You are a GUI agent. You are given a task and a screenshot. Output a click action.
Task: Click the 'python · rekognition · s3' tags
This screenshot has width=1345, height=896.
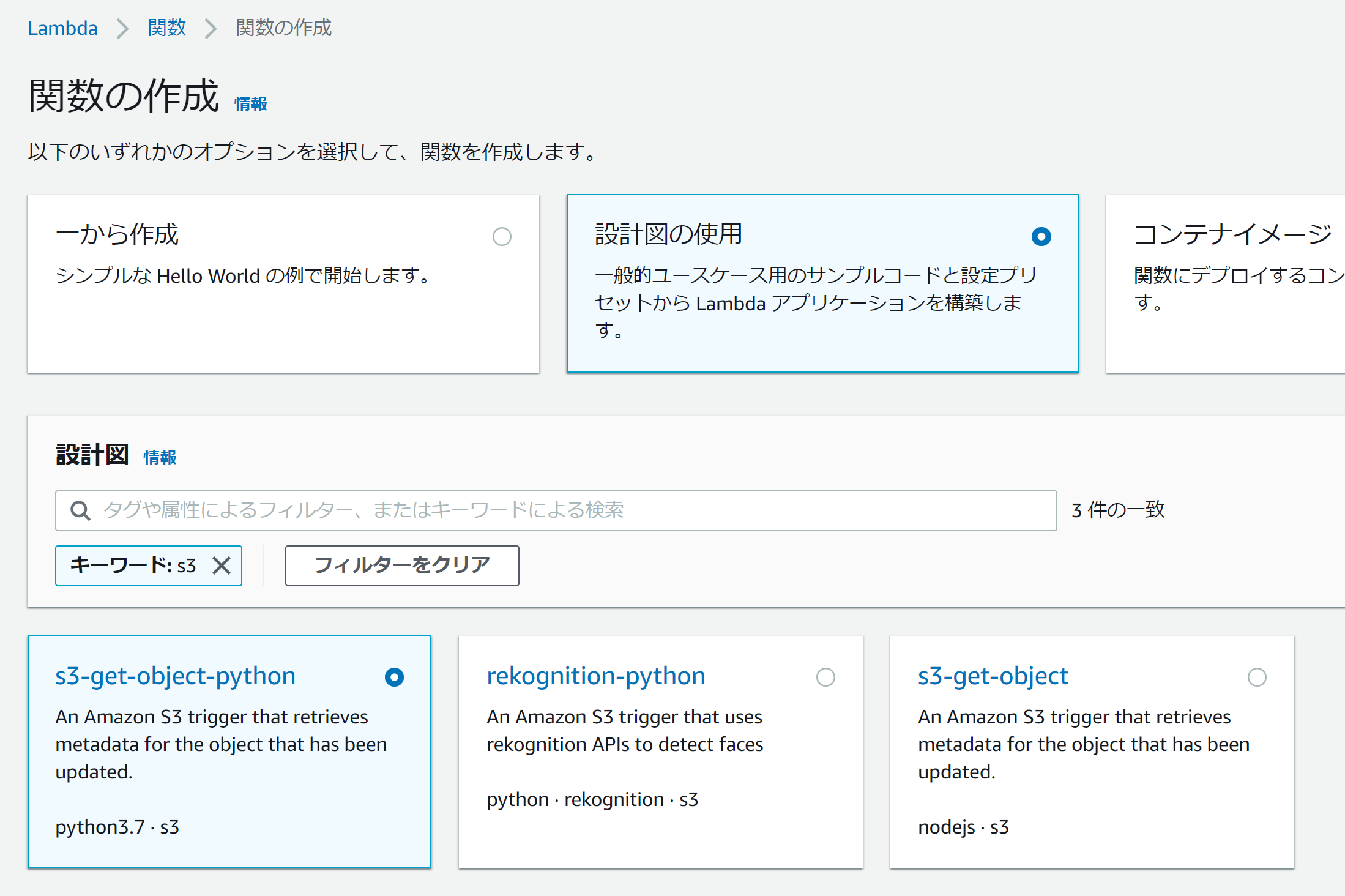coord(592,799)
